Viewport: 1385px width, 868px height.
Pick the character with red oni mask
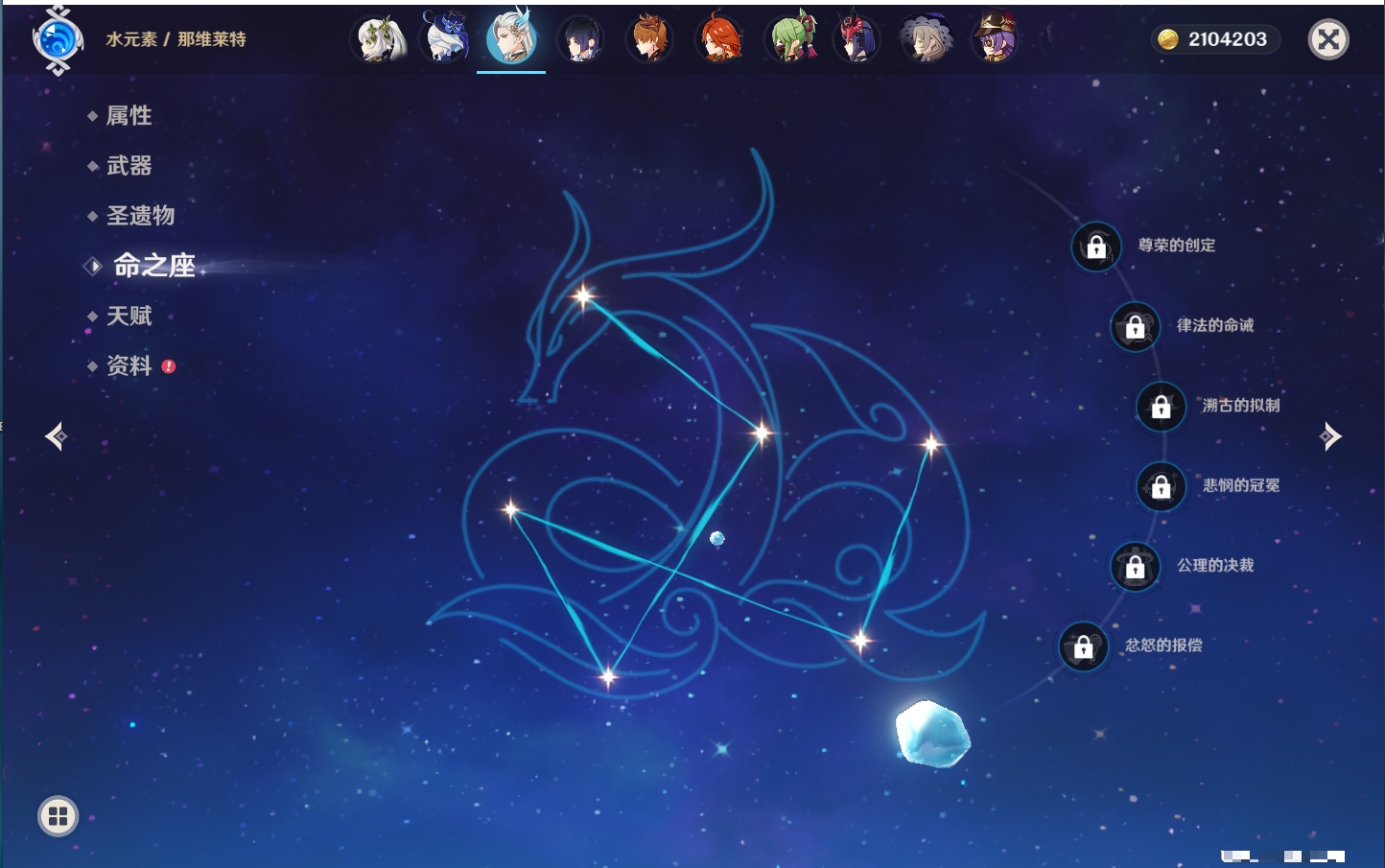pyautogui.click(x=856, y=39)
